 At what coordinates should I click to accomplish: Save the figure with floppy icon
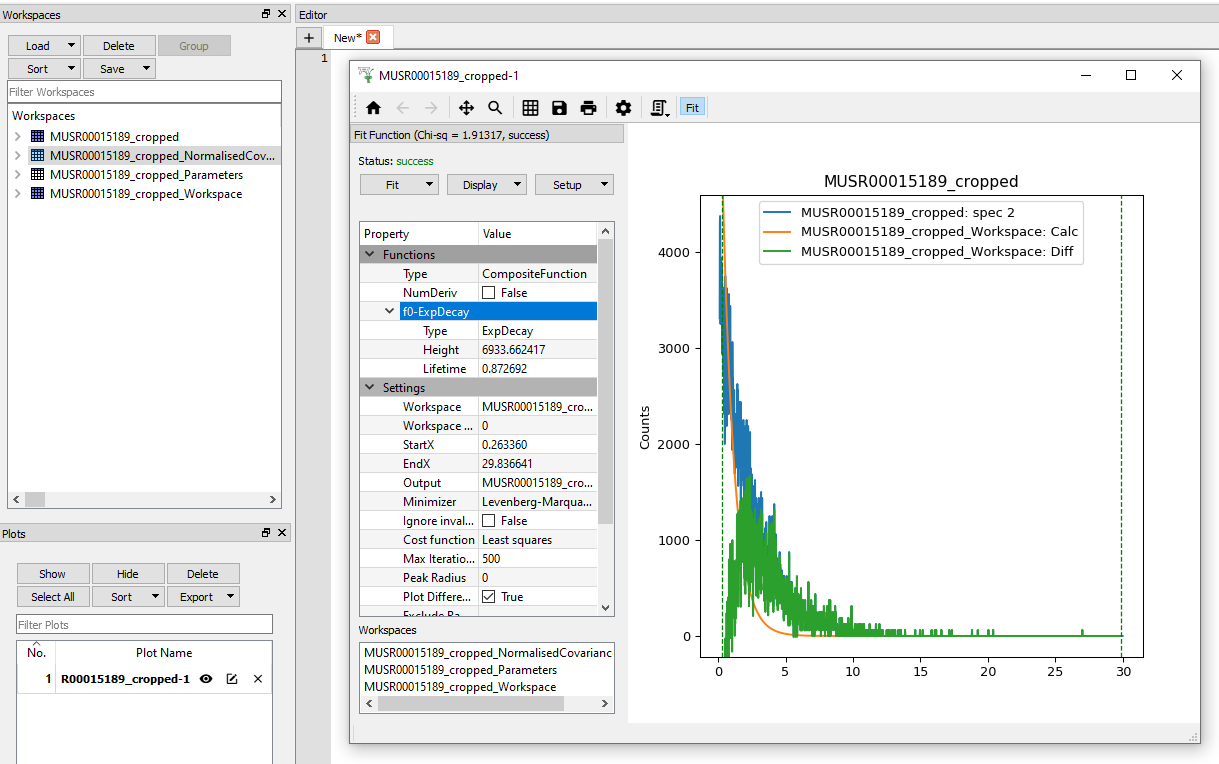pyautogui.click(x=559, y=108)
